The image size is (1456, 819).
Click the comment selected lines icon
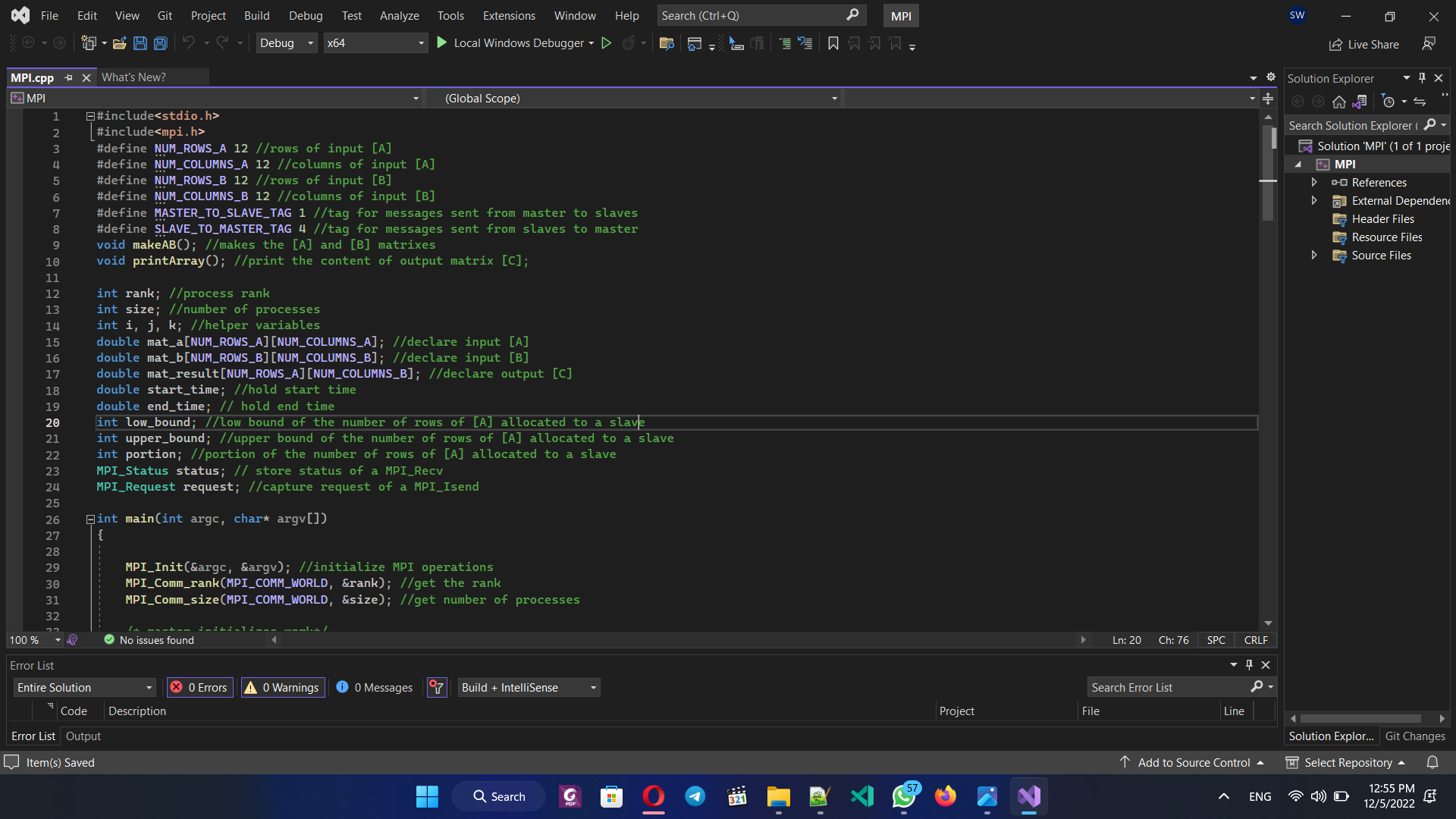[785, 43]
